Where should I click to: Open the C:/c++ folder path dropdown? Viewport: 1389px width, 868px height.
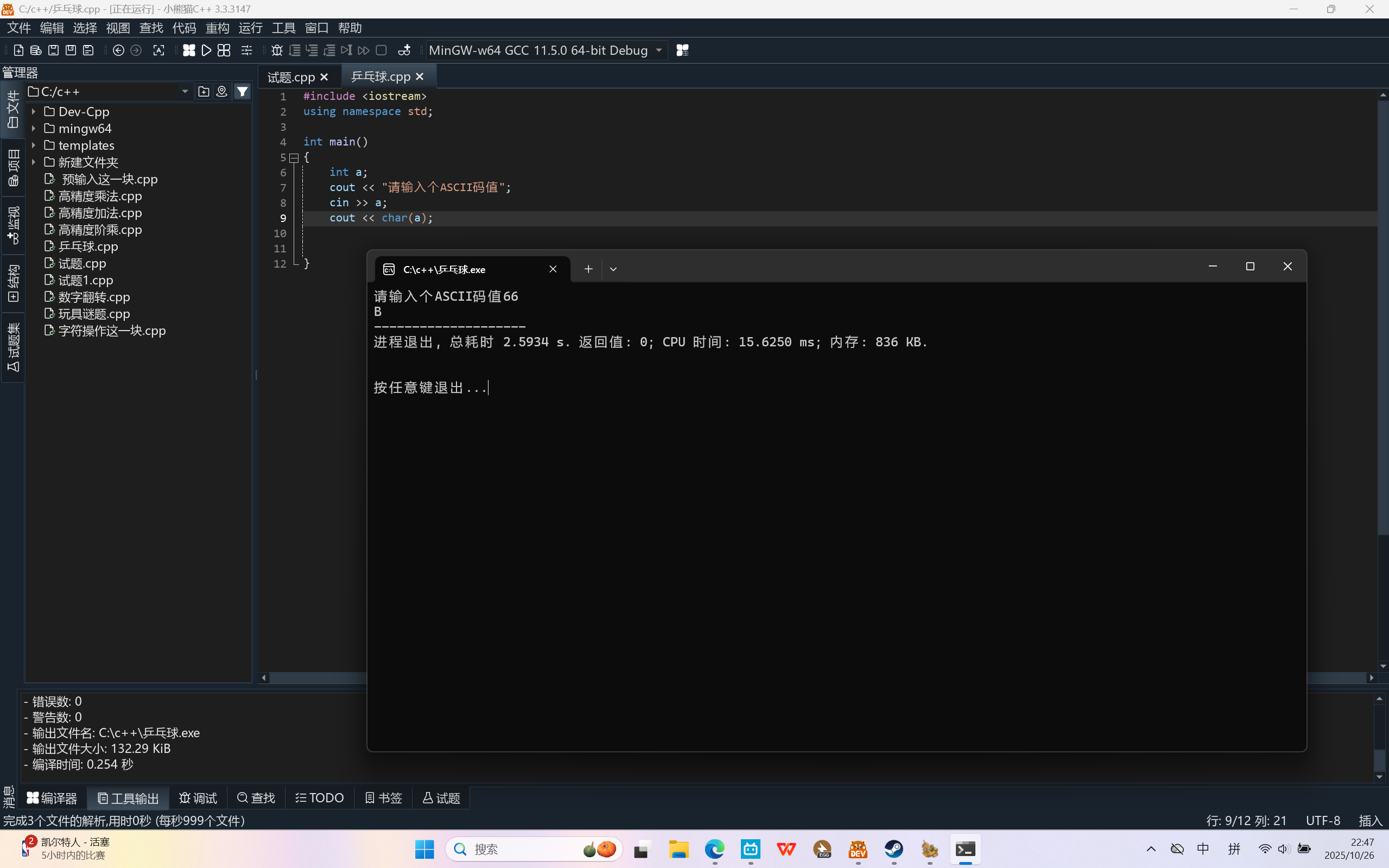point(185,92)
